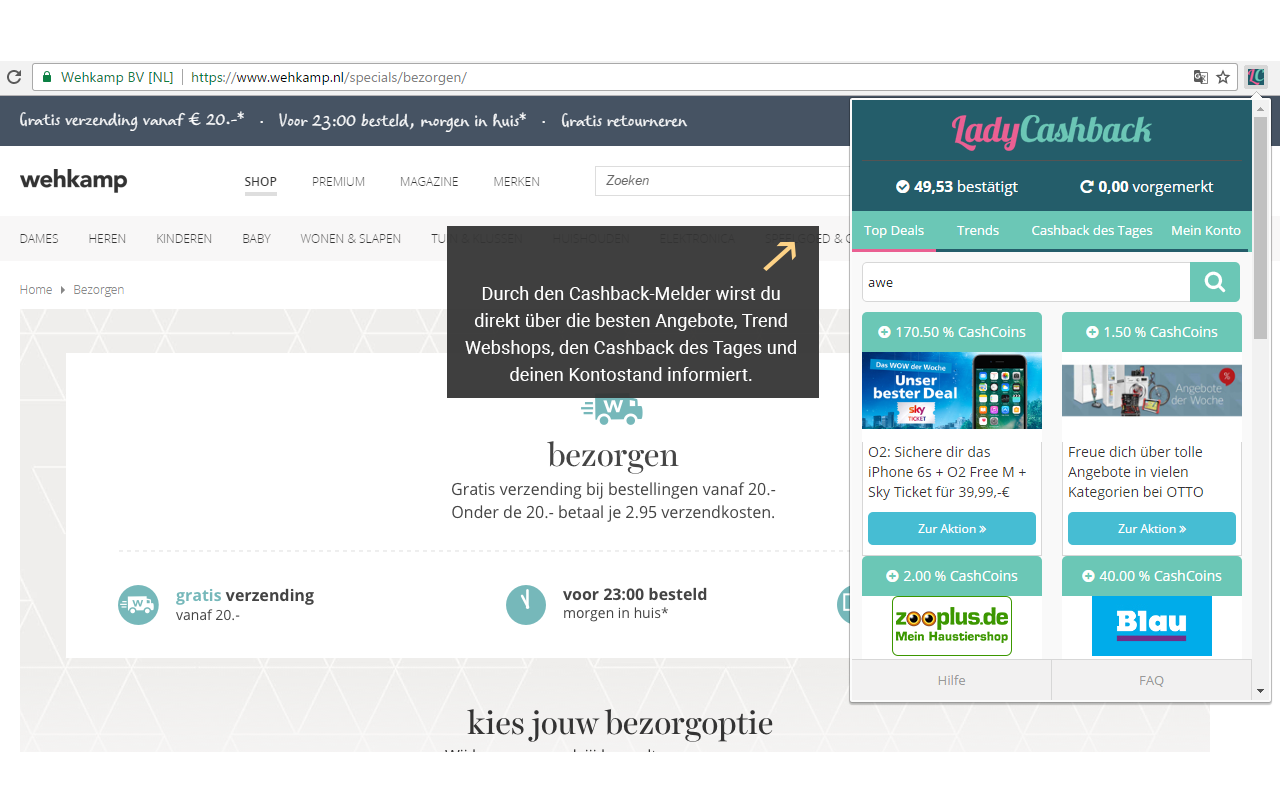
Task: Click the delivery truck icon for gratis verzending
Action: click(x=138, y=605)
